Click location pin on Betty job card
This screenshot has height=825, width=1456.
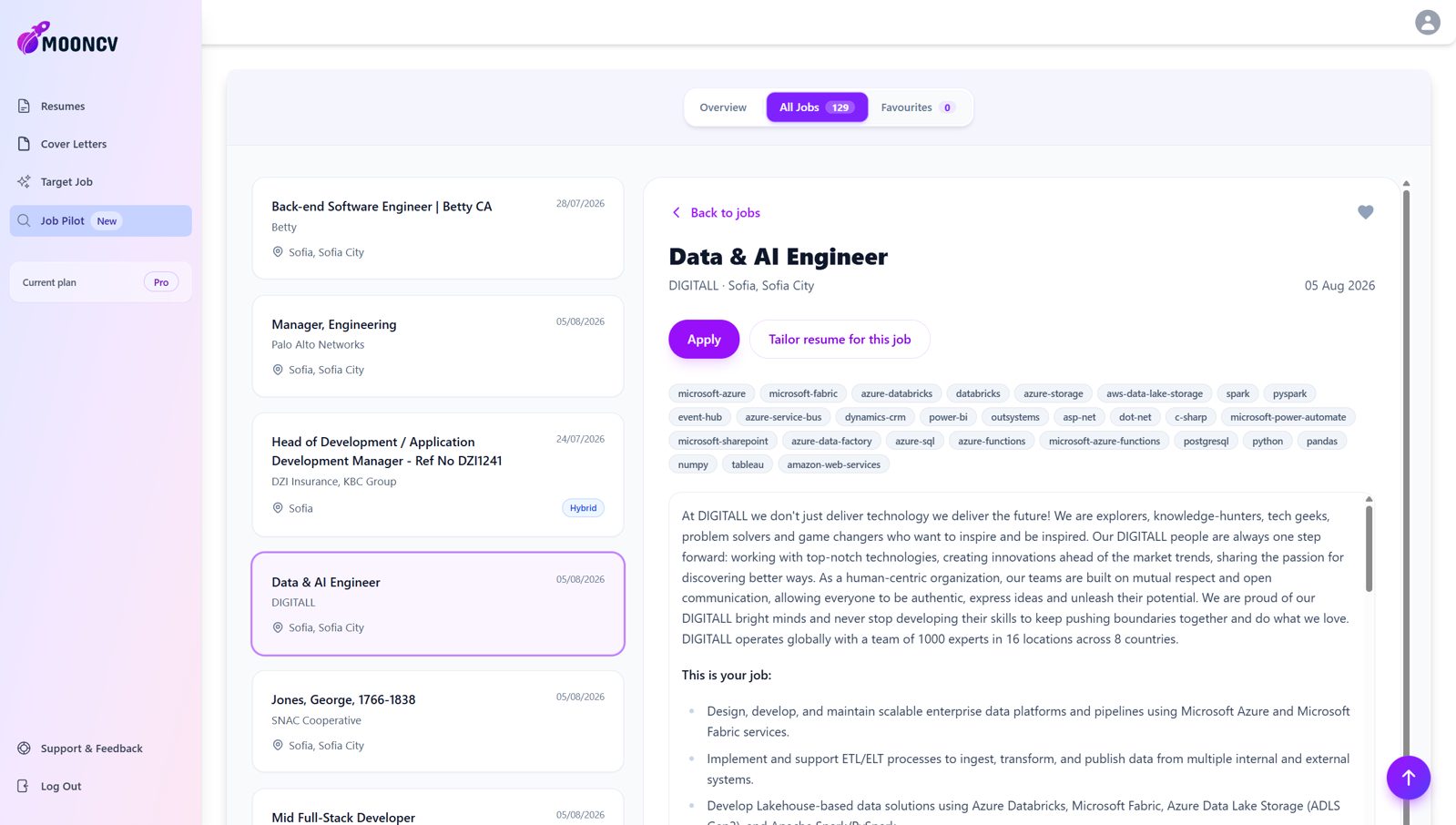pyautogui.click(x=278, y=252)
